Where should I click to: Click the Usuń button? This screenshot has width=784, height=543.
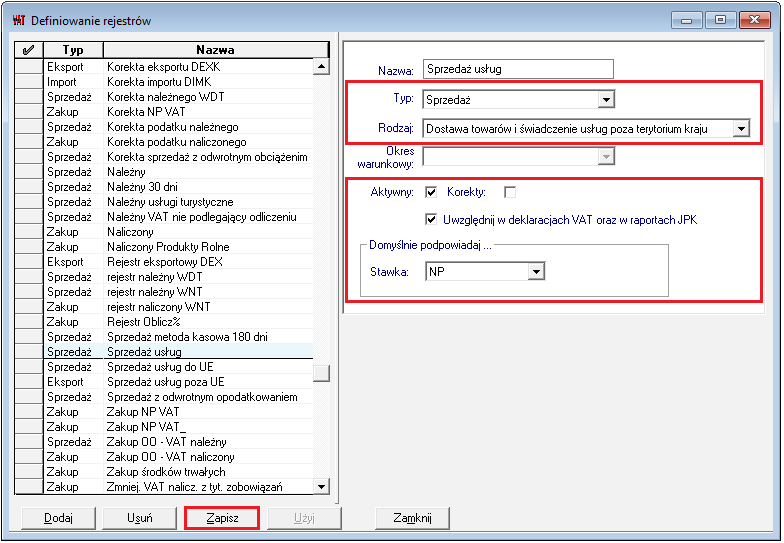pos(140,518)
